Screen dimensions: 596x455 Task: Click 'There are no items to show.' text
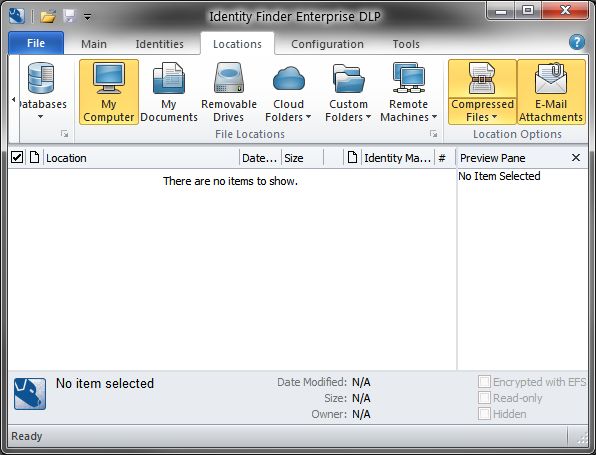230,181
